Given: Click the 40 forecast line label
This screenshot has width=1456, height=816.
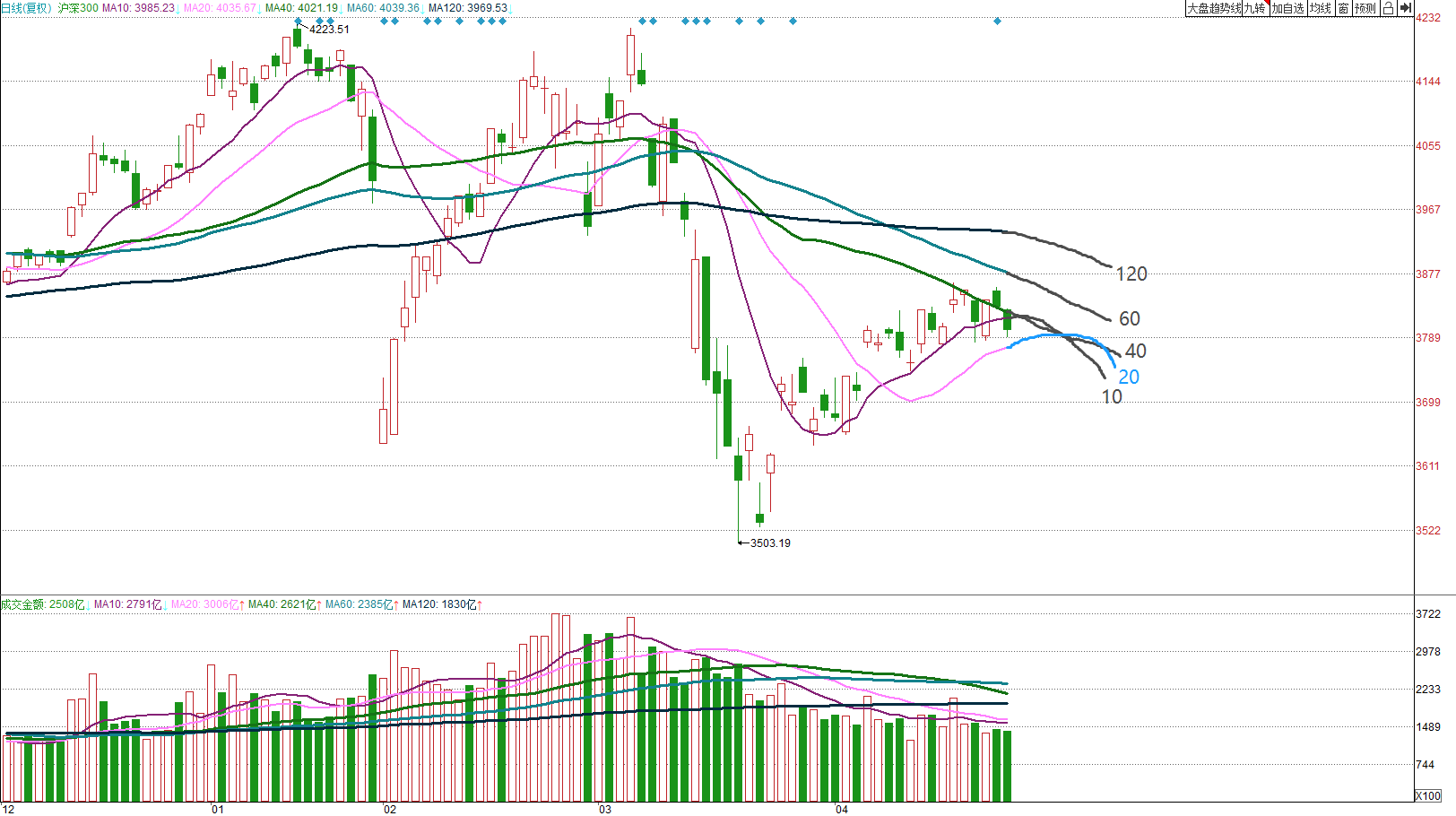Looking at the screenshot, I should [1136, 352].
